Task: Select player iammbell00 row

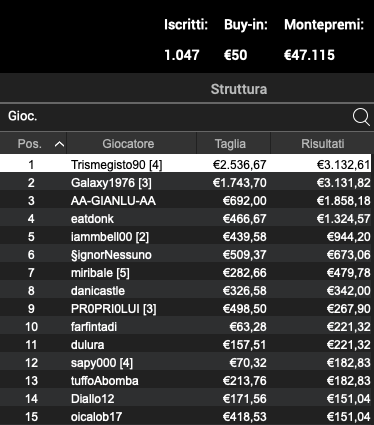Action: [185, 237]
